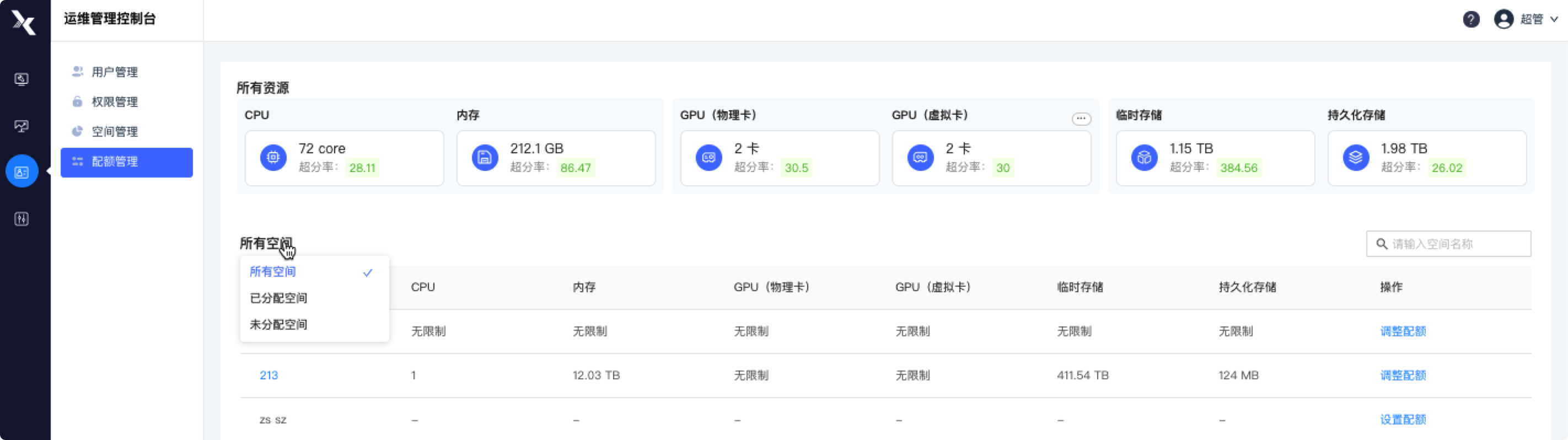Select 已分配空间 from the dropdown list
This screenshot has height=440, width=1568.
point(278,298)
